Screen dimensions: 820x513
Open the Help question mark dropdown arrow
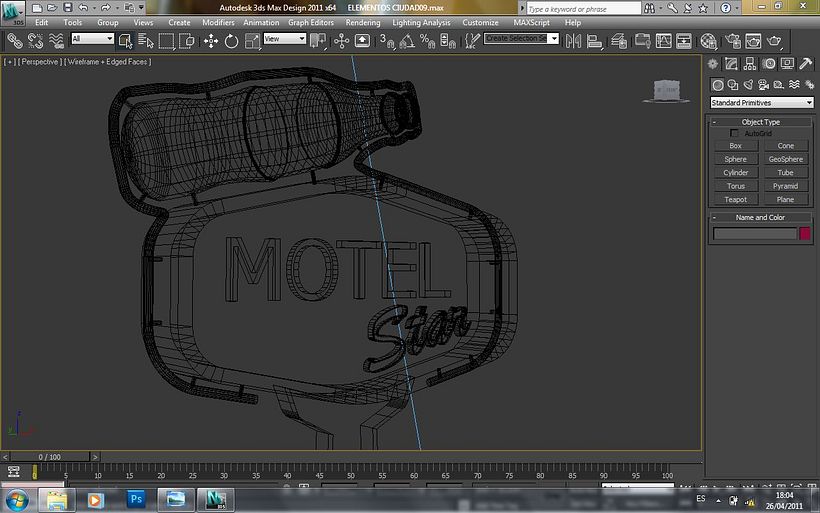coord(737,8)
